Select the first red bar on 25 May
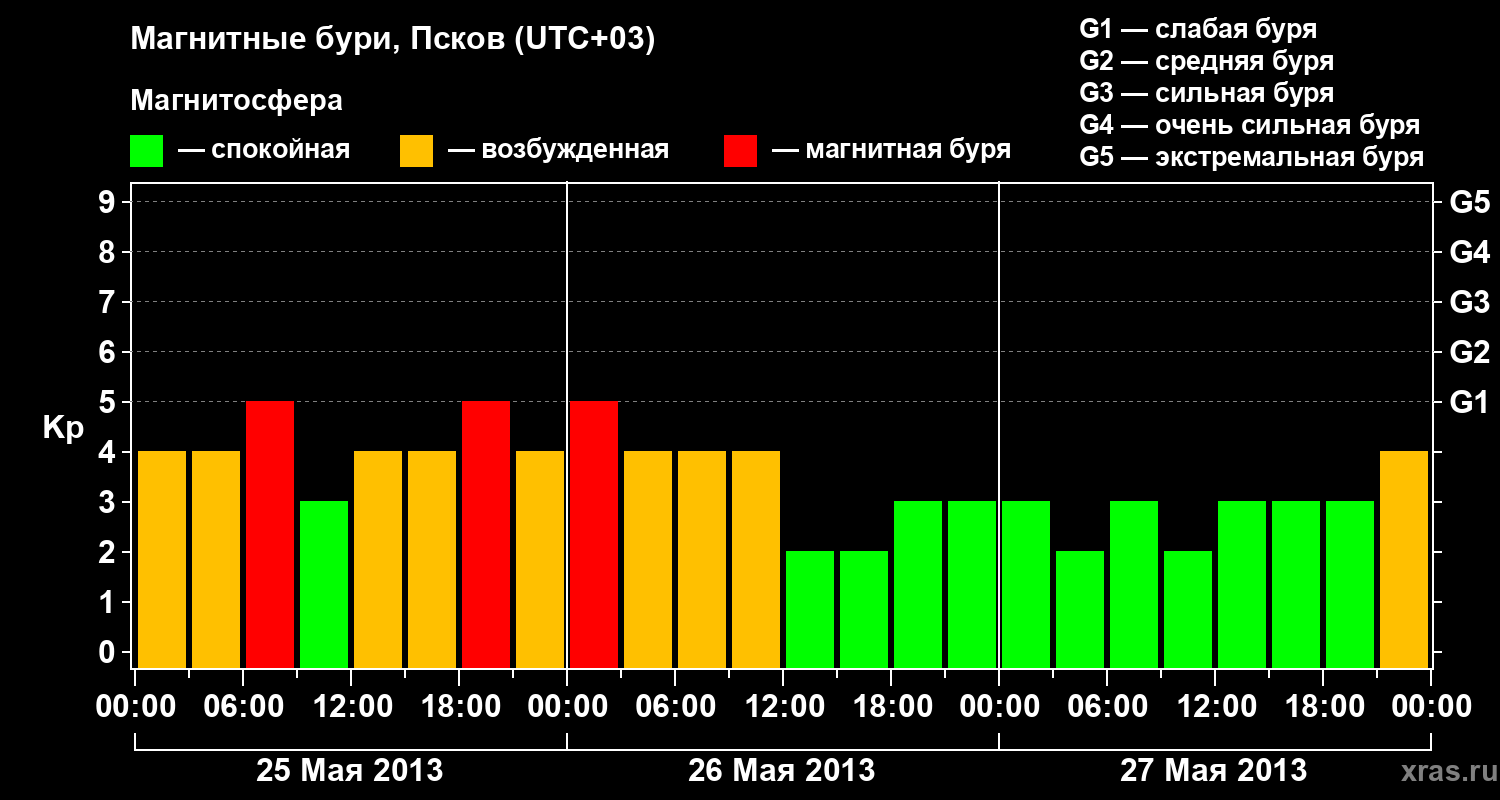Image resolution: width=1500 pixels, height=800 pixels. [270, 534]
